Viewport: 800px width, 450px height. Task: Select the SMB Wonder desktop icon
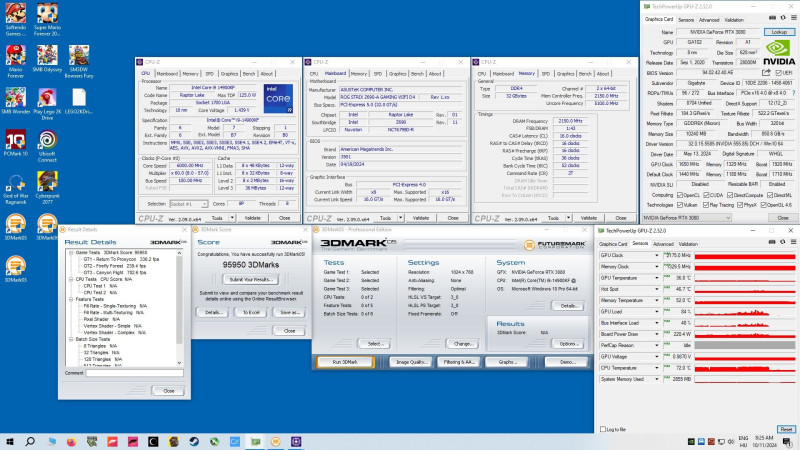click(x=16, y=101)
